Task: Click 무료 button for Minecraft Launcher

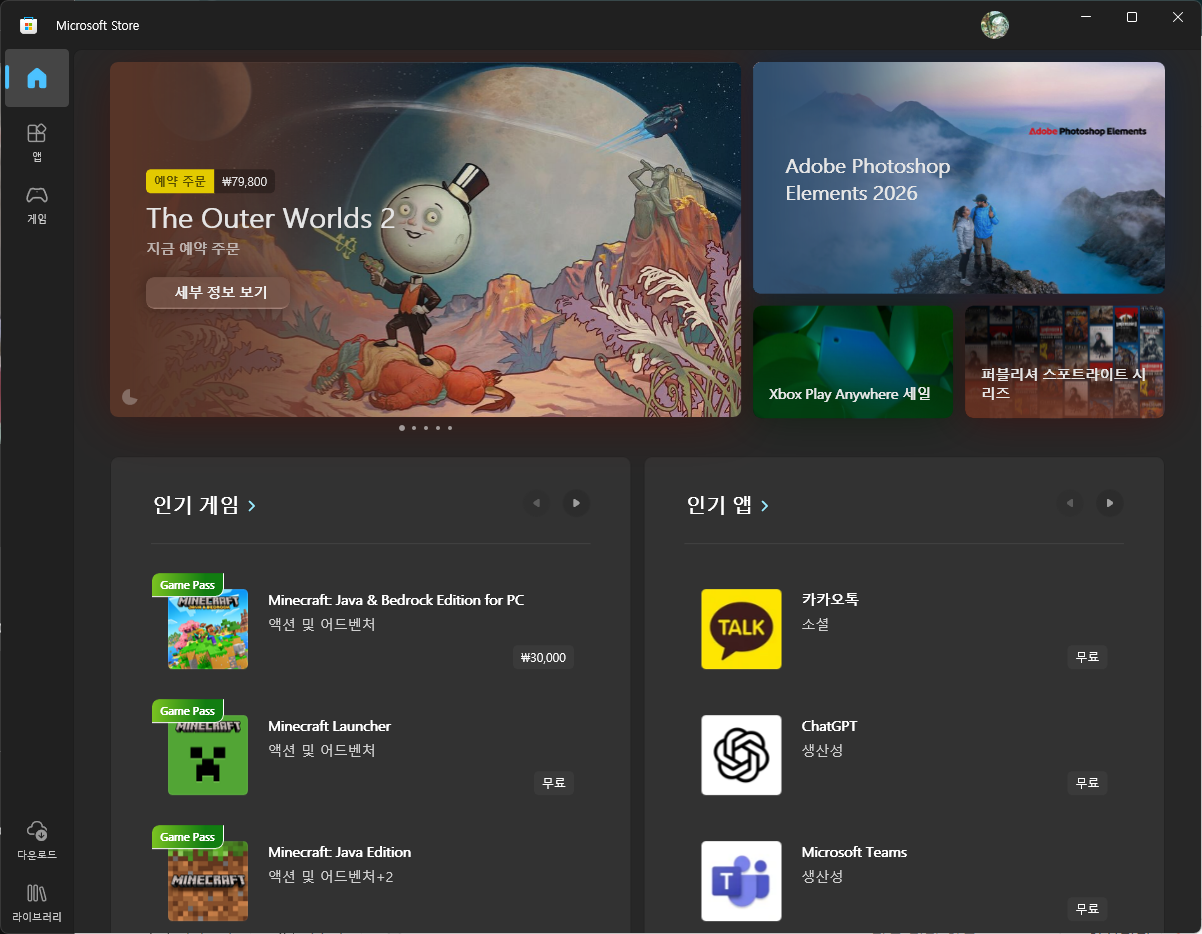Action: point(554,783)
